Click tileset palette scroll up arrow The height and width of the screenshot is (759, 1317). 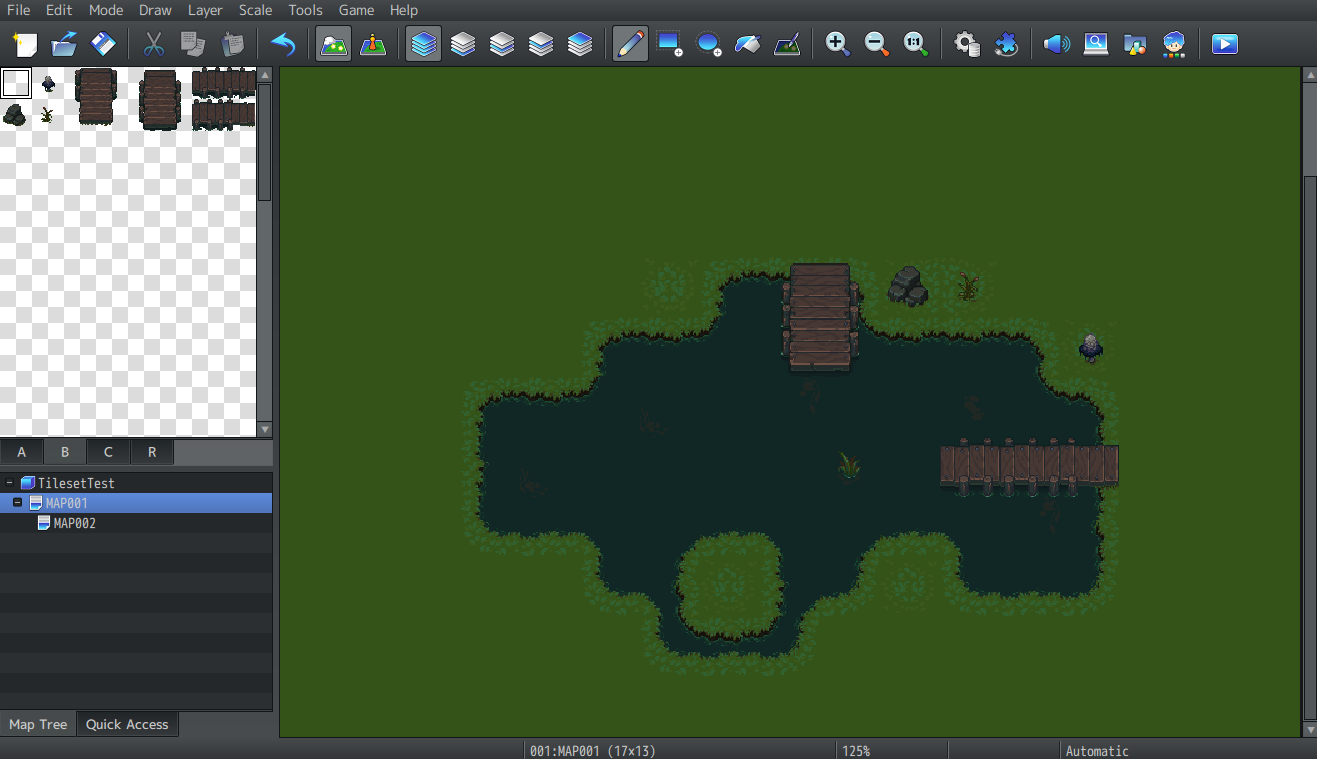tap(265, 75)
